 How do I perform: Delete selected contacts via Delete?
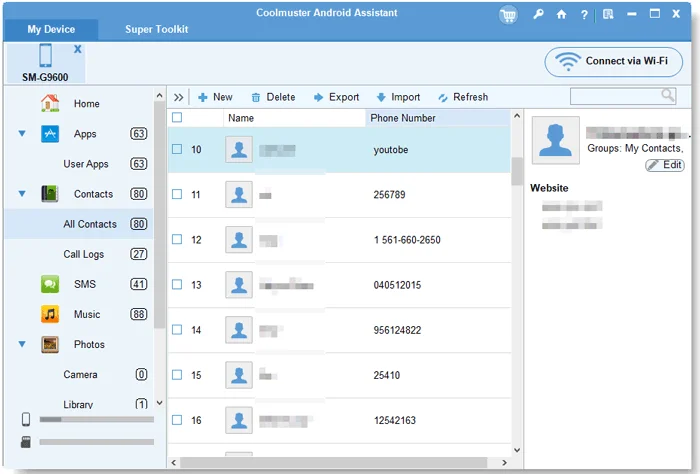click(x=273, y=97)
